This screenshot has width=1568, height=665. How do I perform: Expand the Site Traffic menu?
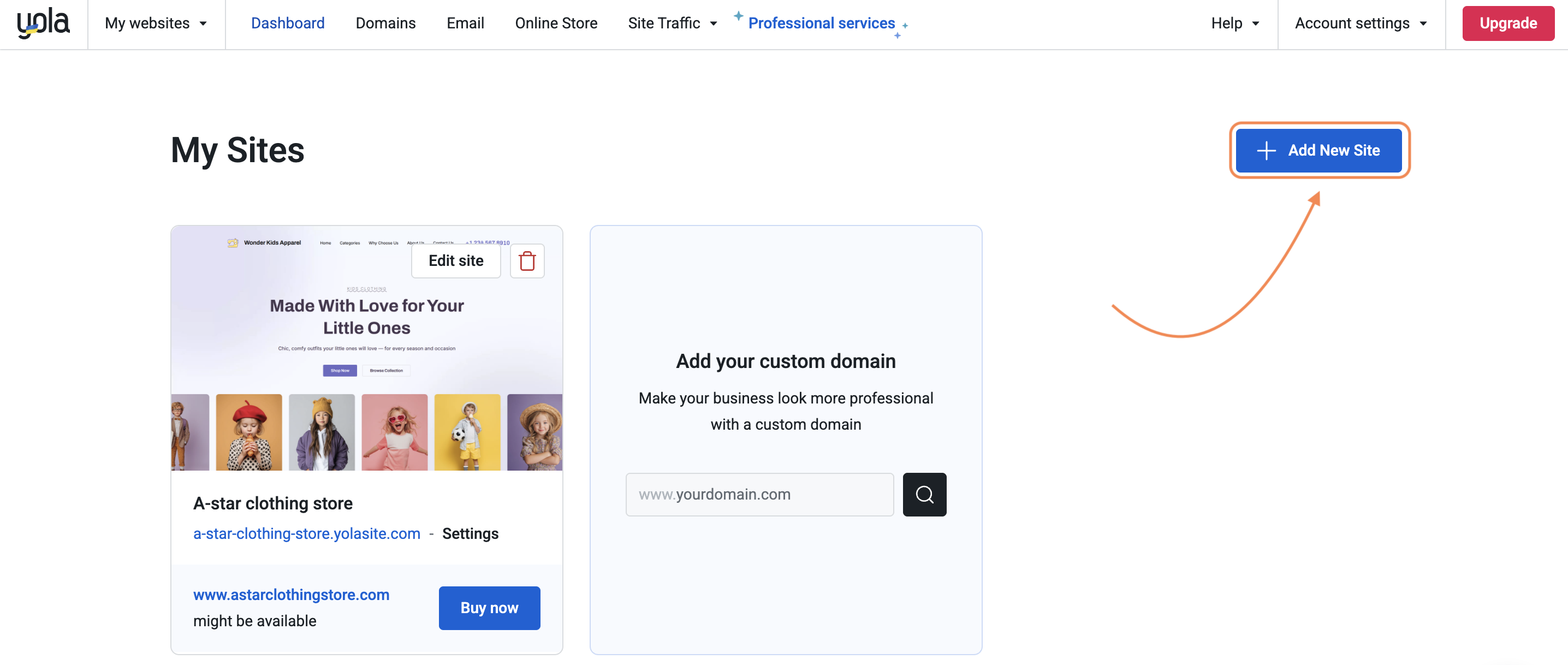click(x=673, y=23)
